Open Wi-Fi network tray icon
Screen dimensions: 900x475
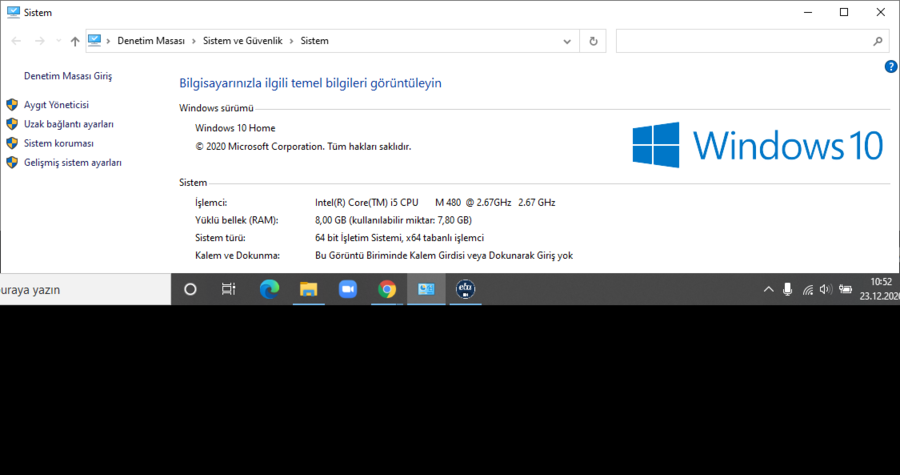point(808,290)
